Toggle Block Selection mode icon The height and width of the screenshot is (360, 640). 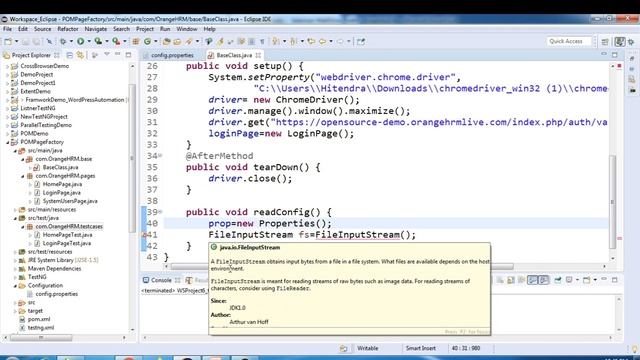(251, 41)
